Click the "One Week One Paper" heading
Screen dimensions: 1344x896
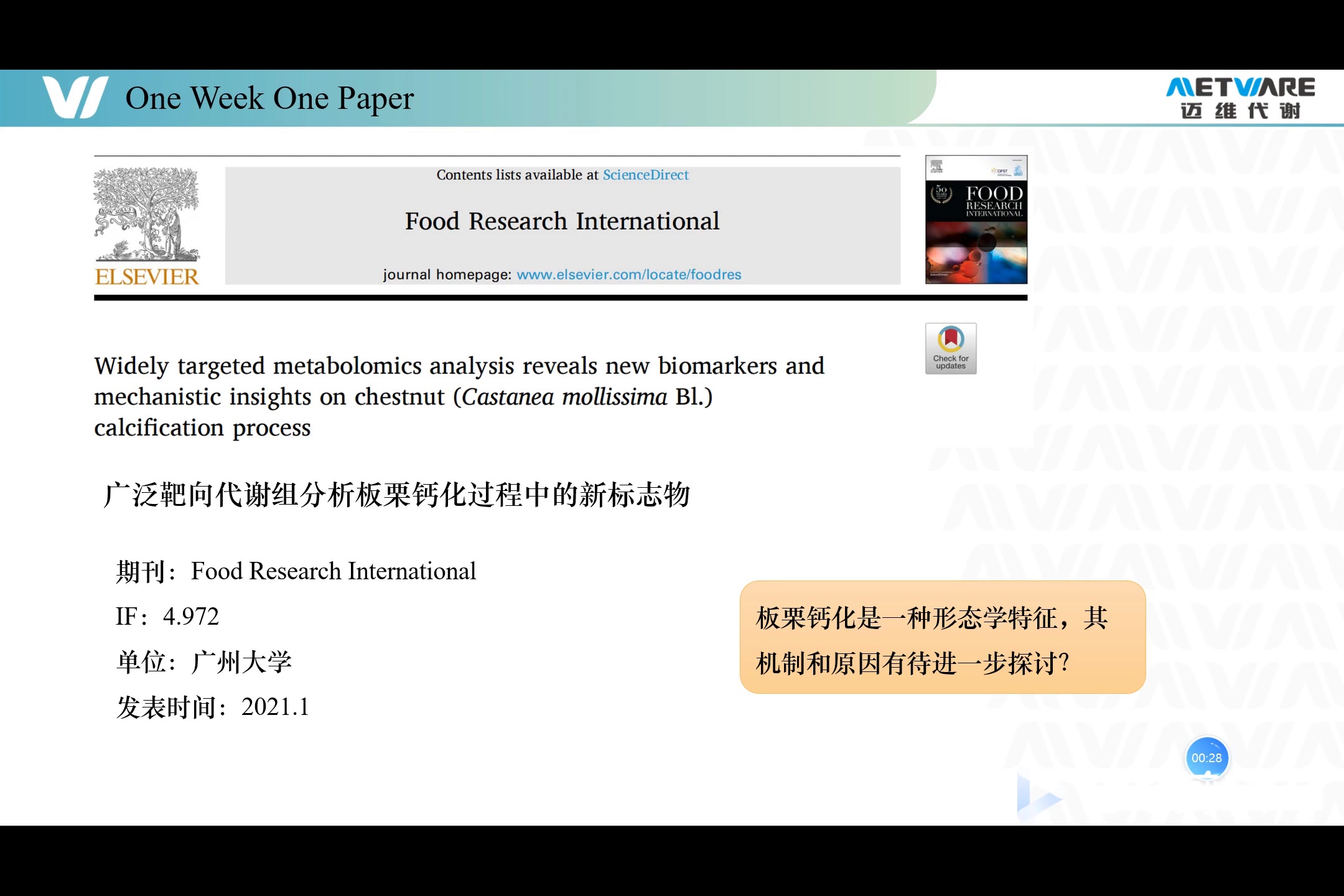269,98
